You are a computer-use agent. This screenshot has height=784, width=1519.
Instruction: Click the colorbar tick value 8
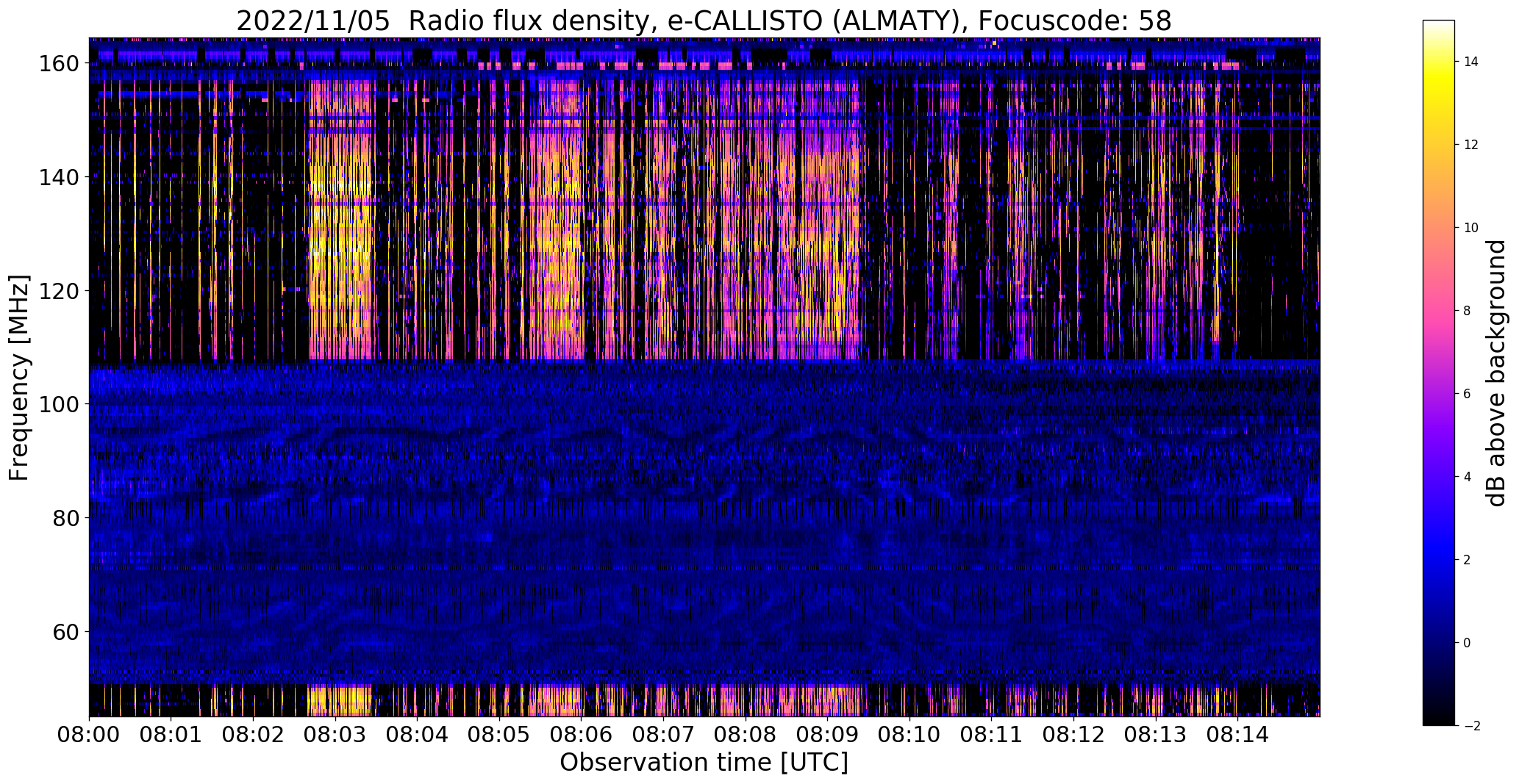point(1468,311)
